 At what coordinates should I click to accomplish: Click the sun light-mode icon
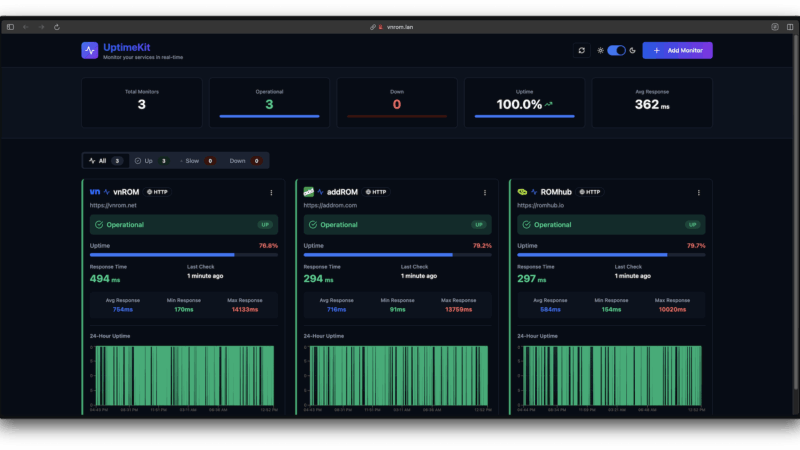pyautogui.click(x=601, y=50)
